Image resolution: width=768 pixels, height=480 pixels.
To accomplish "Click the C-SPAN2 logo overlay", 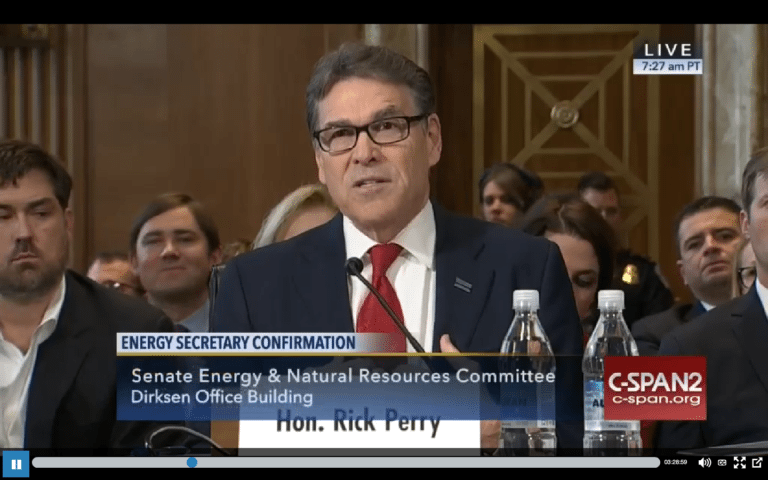I will pyautogui.click(x=655, y=388).
